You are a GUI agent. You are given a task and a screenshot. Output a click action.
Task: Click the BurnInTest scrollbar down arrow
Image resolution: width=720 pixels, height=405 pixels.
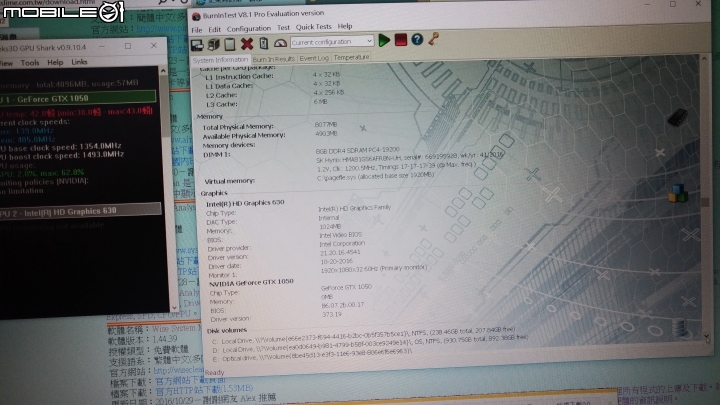pos(706,337)
